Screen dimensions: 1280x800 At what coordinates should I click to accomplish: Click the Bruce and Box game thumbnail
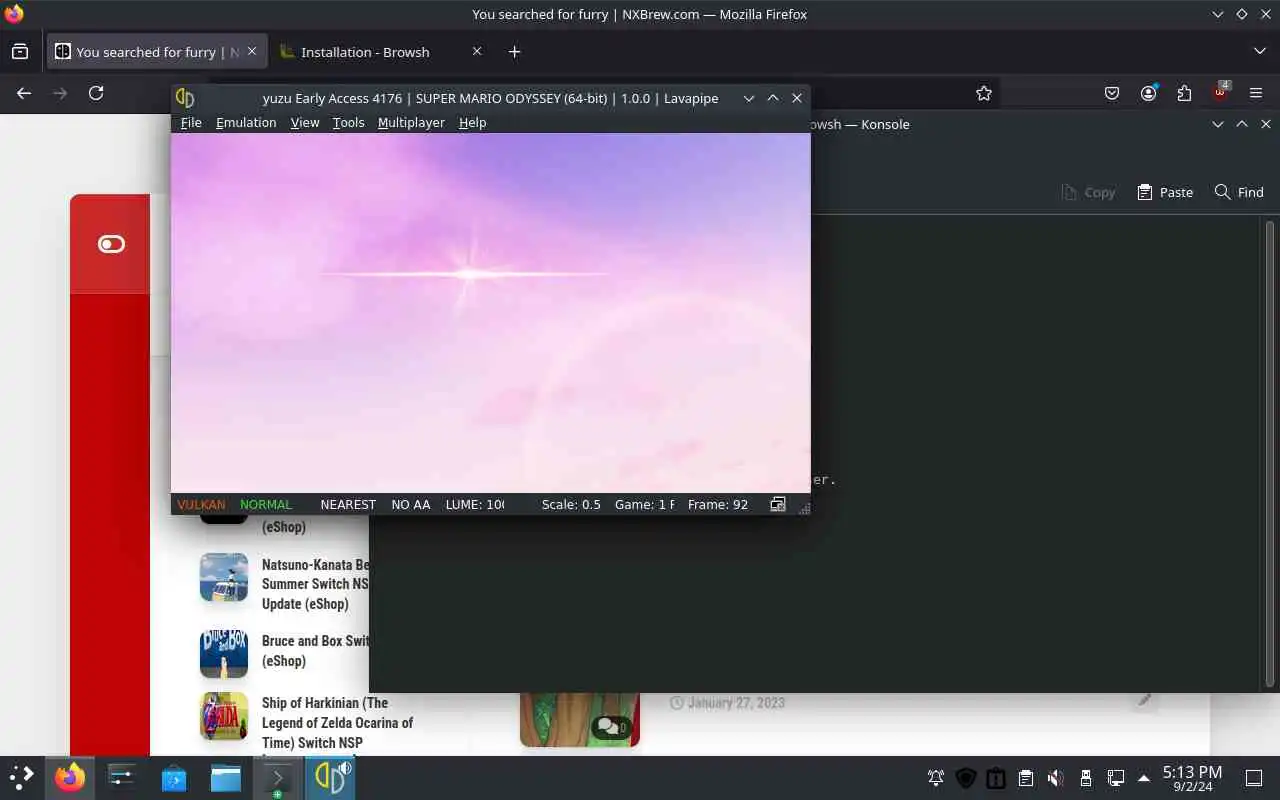pyautogui.click(x=224, y=654)
